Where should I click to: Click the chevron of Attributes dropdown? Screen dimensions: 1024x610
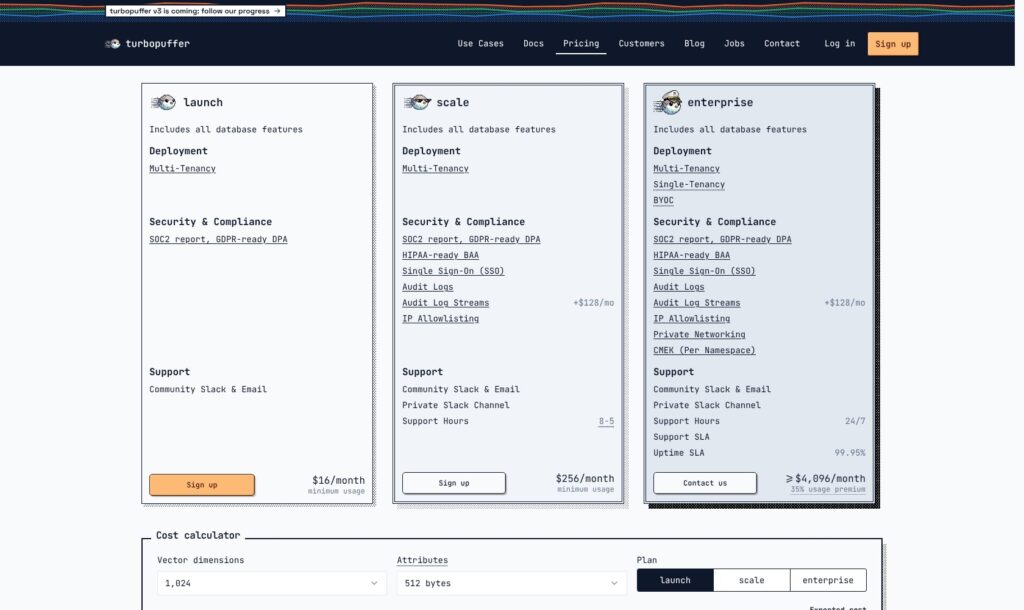tap(614, 583)
